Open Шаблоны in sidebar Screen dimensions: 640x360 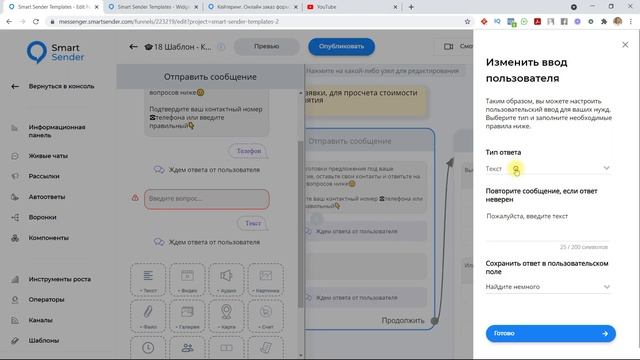pos(44,340)
